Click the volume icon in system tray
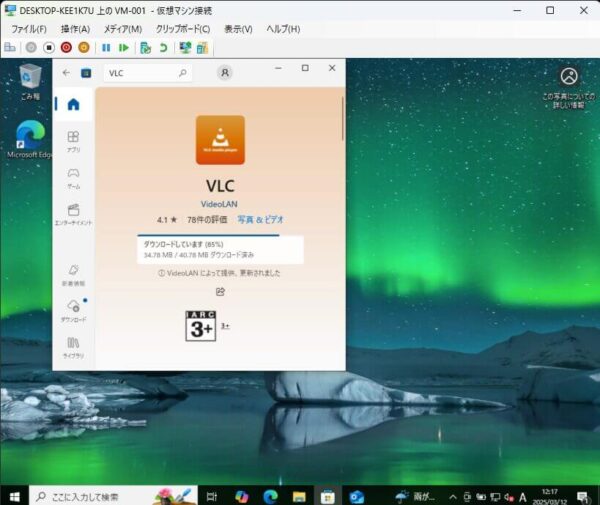 point(509,497)
